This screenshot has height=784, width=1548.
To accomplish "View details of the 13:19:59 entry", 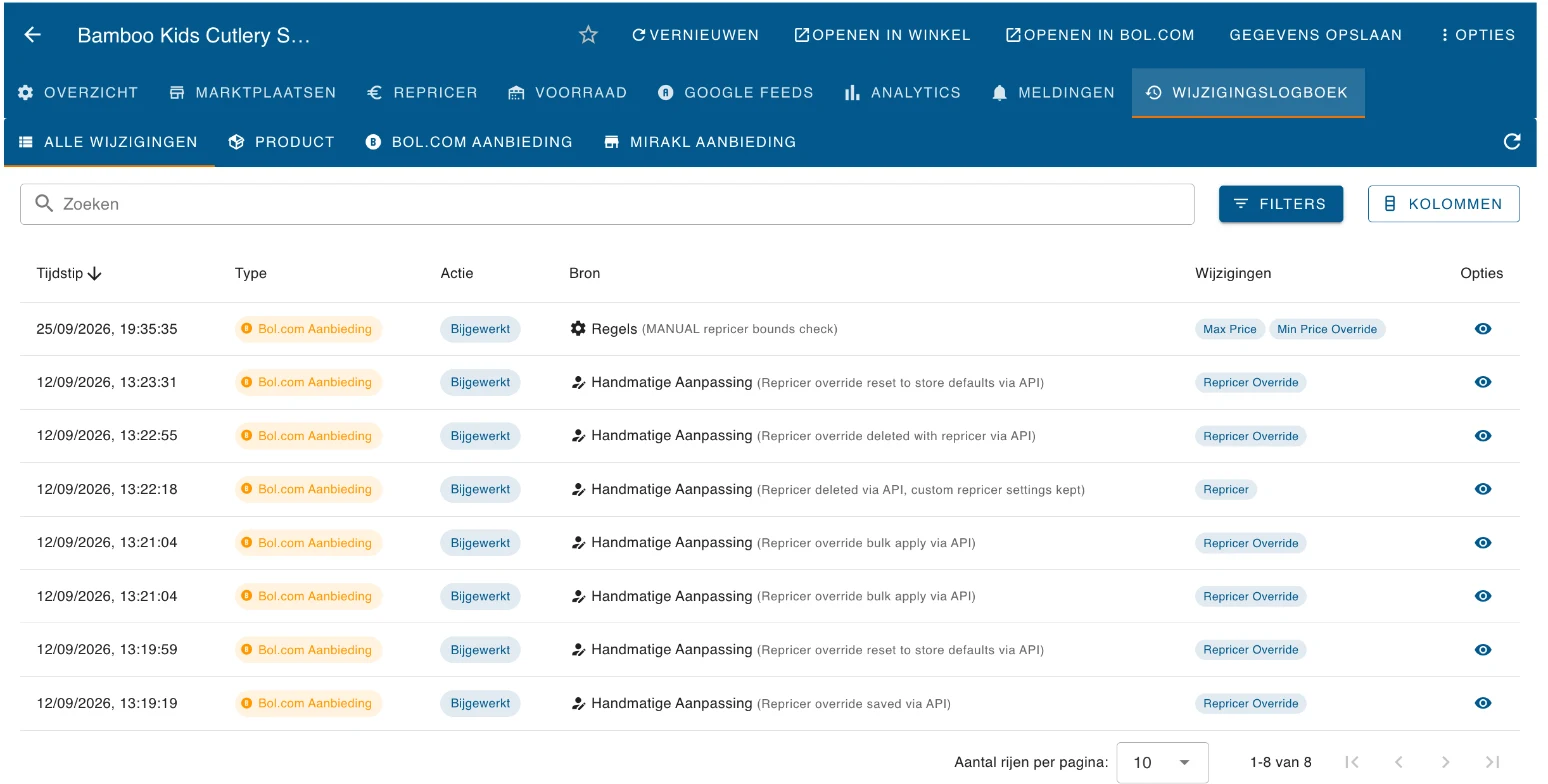I will (x=1483, y=650).
